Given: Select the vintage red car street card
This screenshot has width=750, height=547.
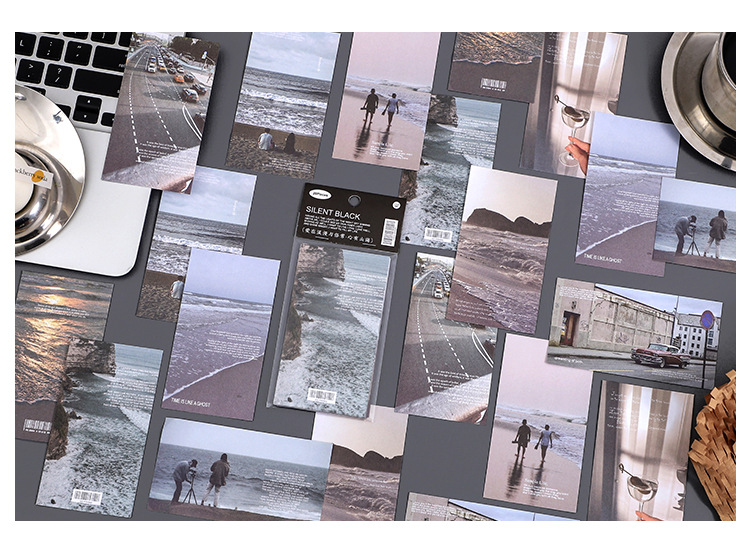Looking at the screenshot, I should [635, 332].
